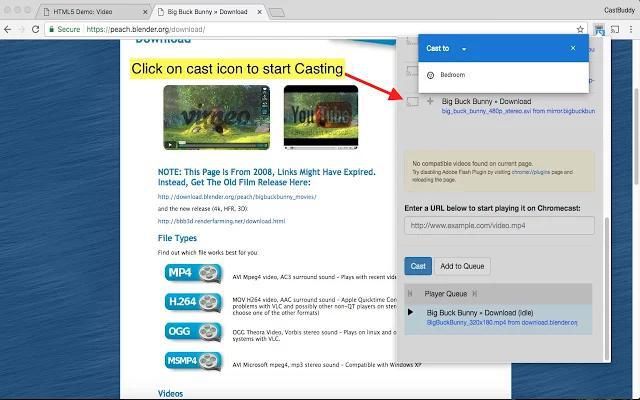The width and height of the screenshot is (640, 400).
Task: Open the bbb3d.renderfarming.net download link
Action: click(x=222, y=221)
